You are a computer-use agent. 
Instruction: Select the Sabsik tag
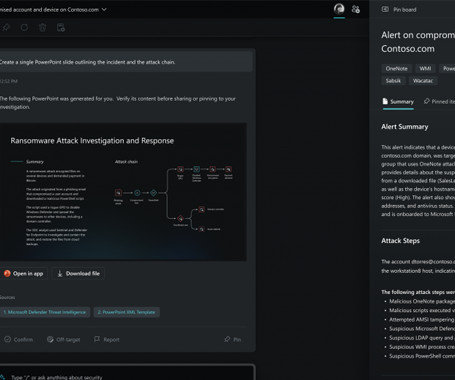tap(393, 81)
